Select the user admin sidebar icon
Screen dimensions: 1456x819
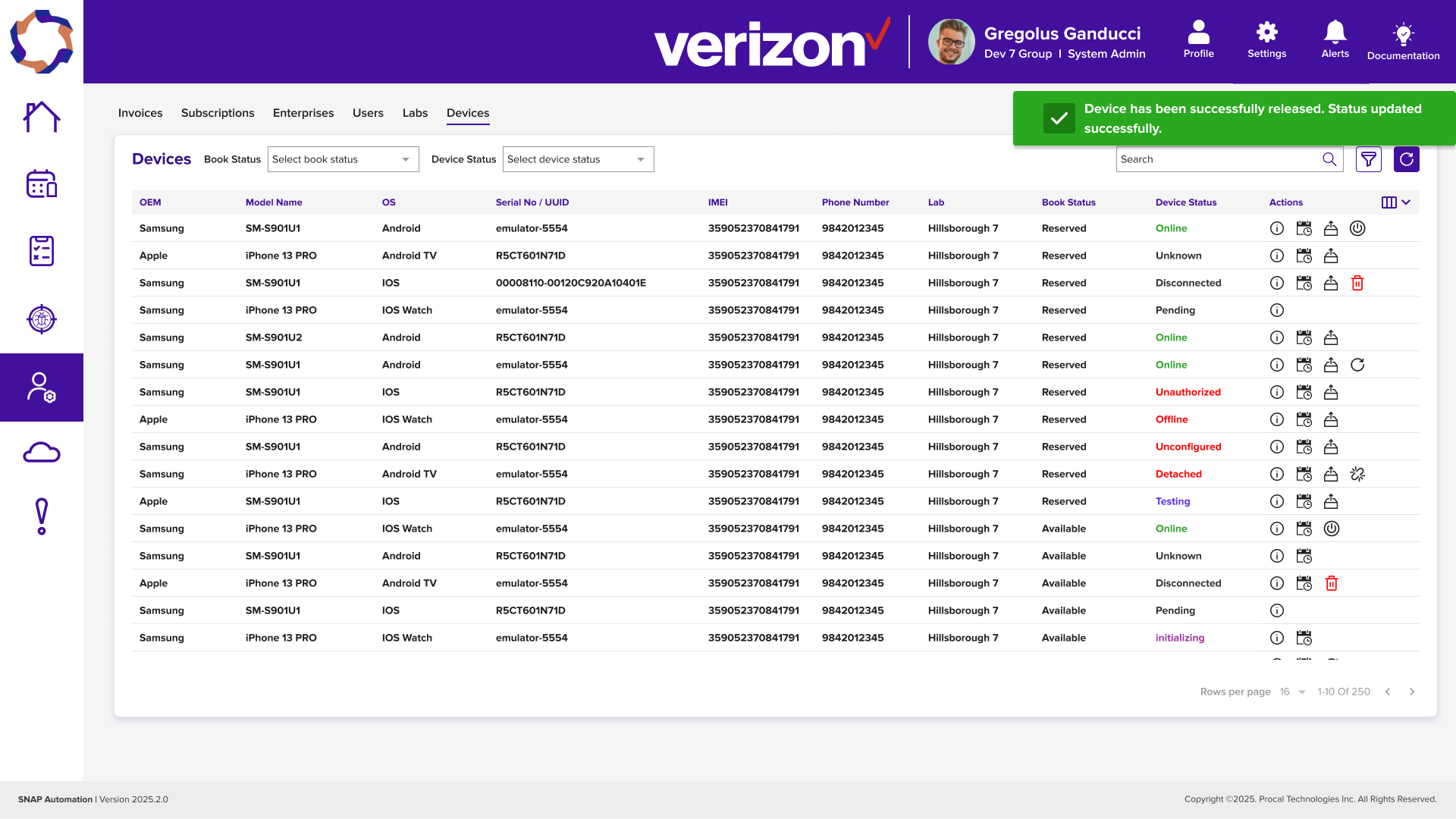tap(42, 388)
